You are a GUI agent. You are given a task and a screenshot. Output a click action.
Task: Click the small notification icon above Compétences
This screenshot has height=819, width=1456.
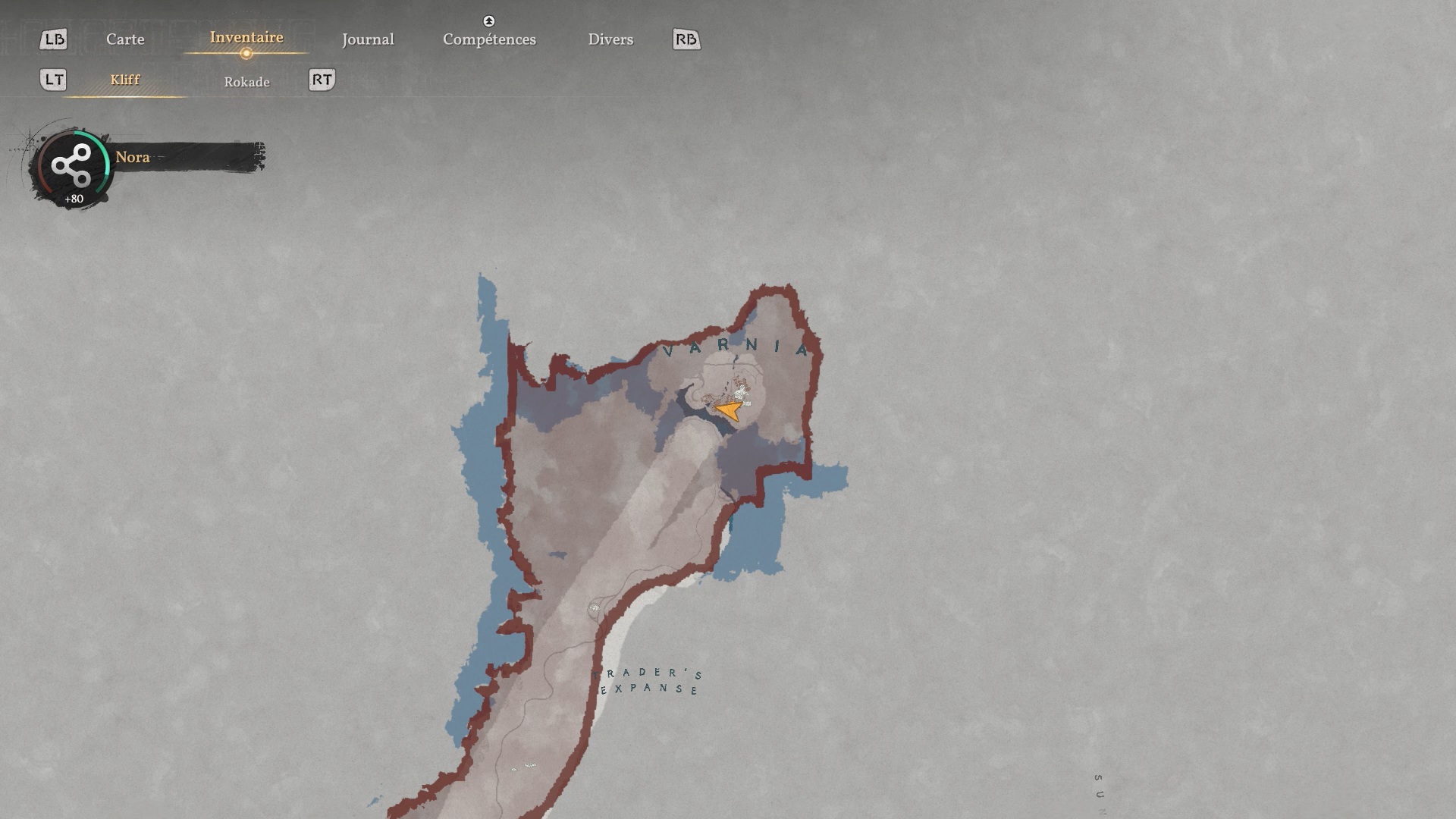(x=489, y=21)
